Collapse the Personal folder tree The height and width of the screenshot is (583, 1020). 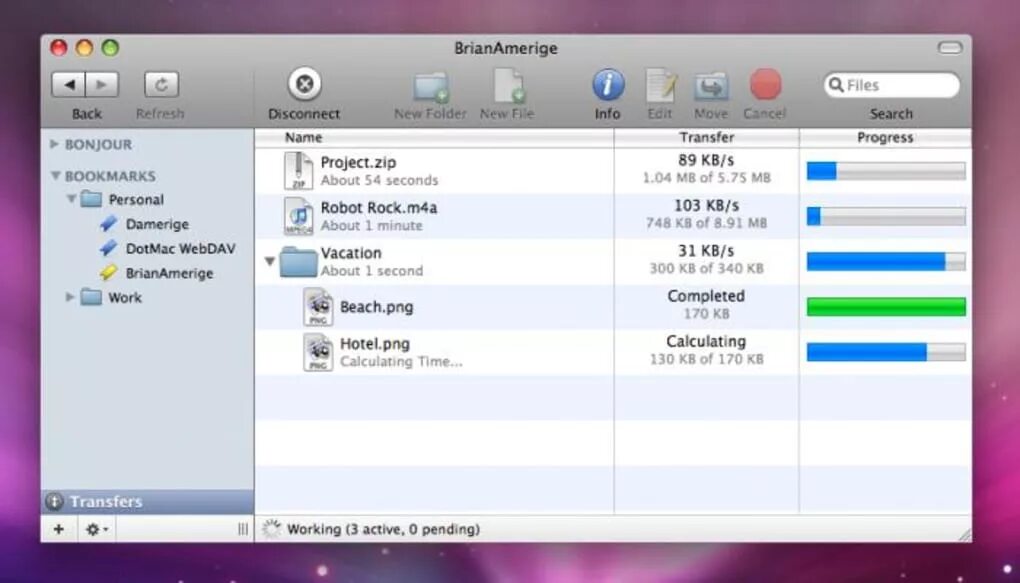tap(72, 199)
